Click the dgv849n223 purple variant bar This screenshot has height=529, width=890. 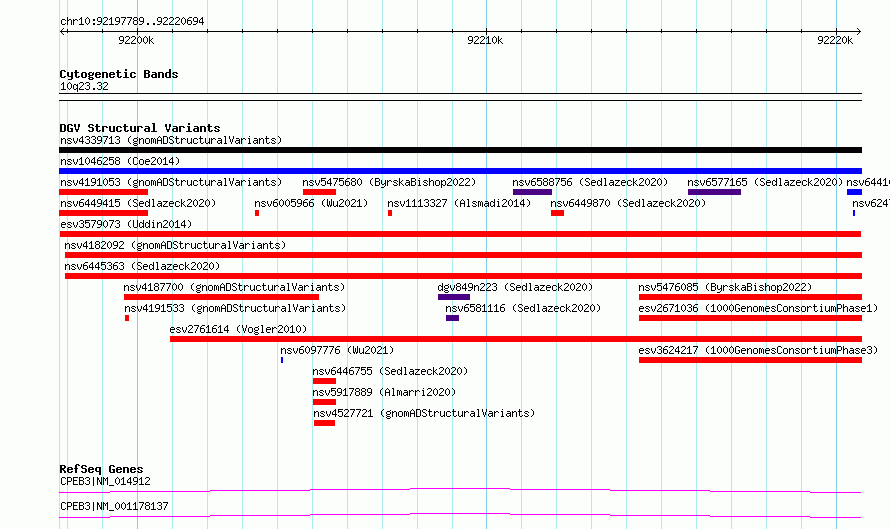pos(454,297)
